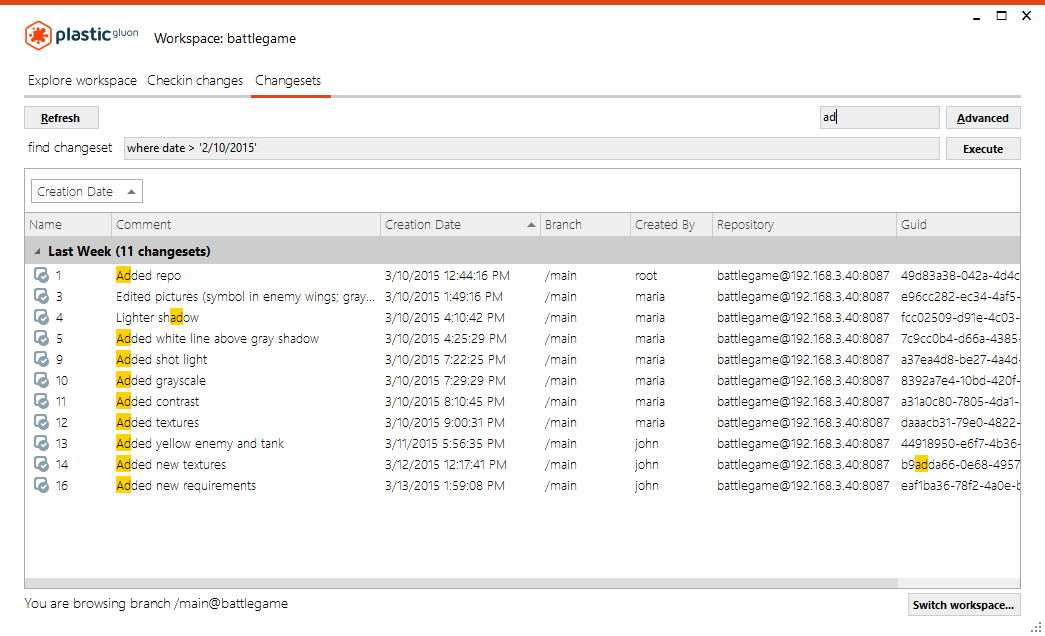Select 'Added white line above gray shadow'
1045x636 pixels.
point(217,338)
